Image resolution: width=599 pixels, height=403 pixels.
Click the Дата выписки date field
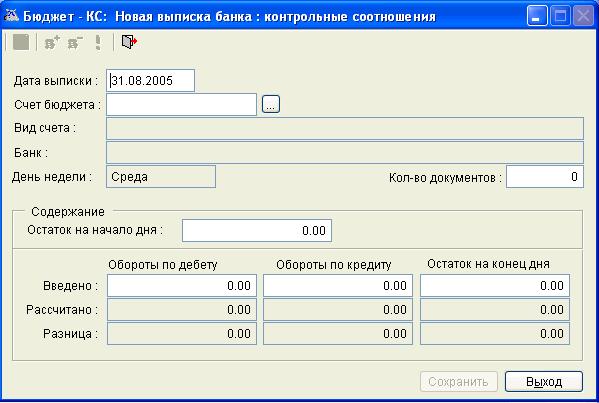[x=151, y=81]
